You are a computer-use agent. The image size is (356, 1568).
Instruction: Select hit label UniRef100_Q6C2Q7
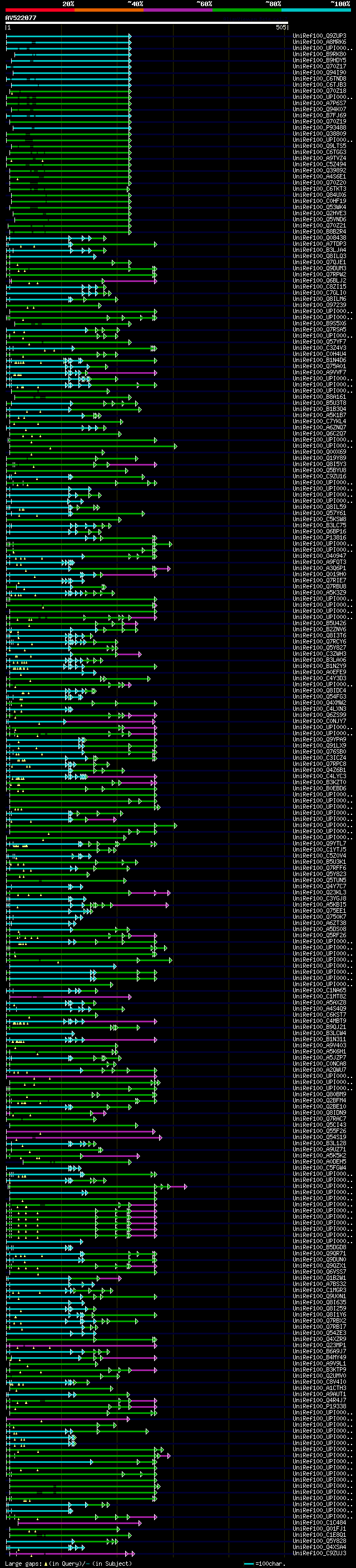(319, 434)
